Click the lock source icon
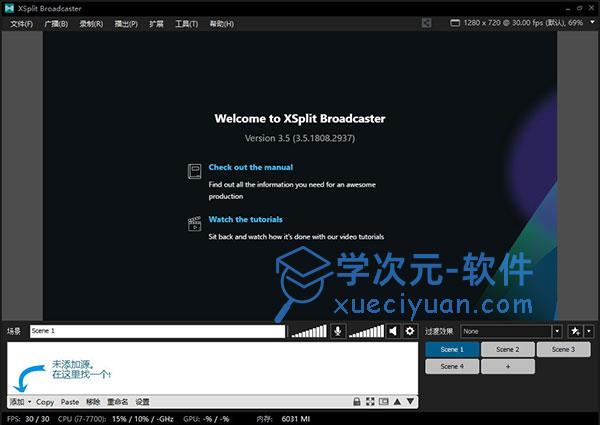Viewport: 600px width, 425px height. click(357, 401)
